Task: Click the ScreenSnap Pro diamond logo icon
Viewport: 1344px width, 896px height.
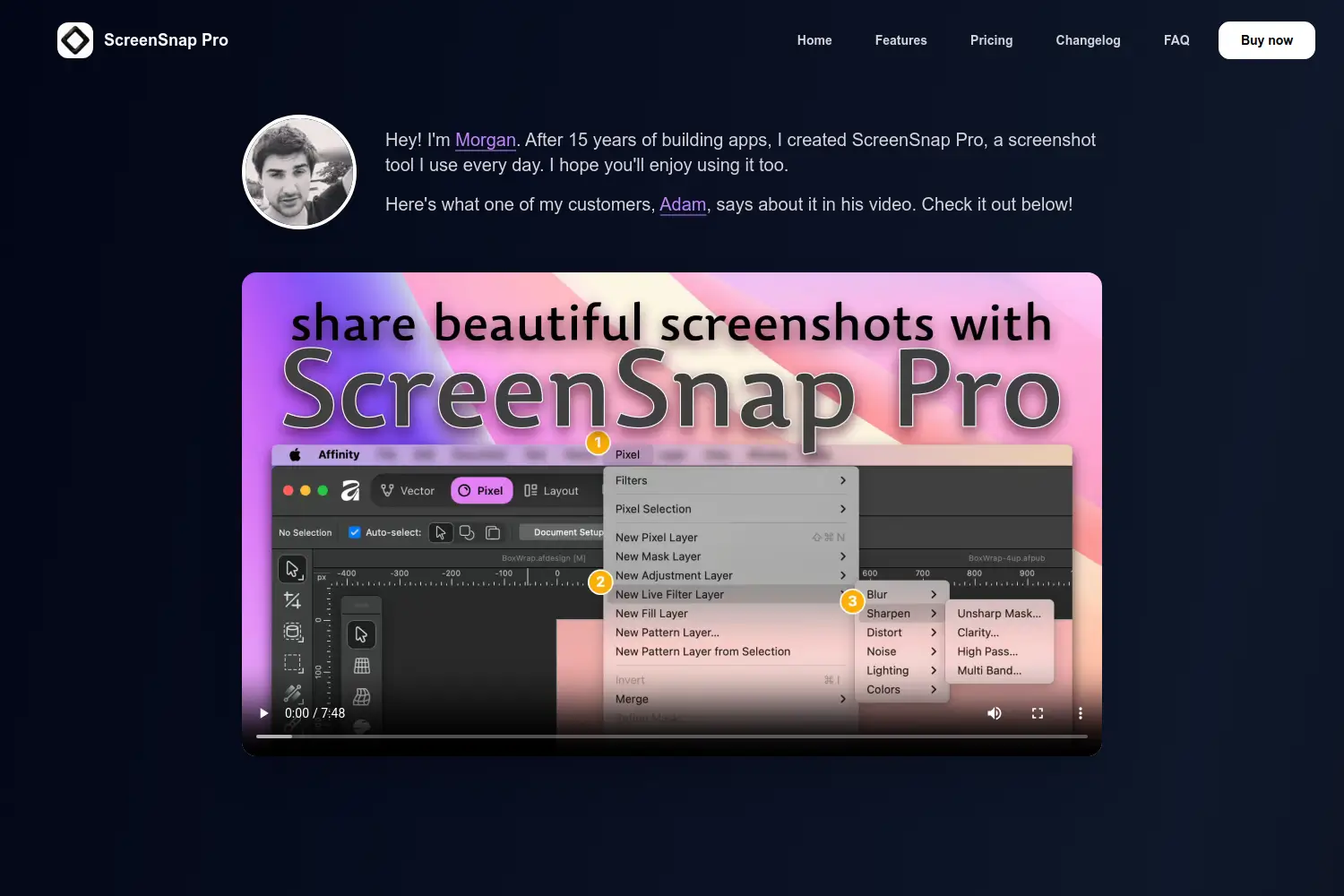Action: click(x=75, y=40)
